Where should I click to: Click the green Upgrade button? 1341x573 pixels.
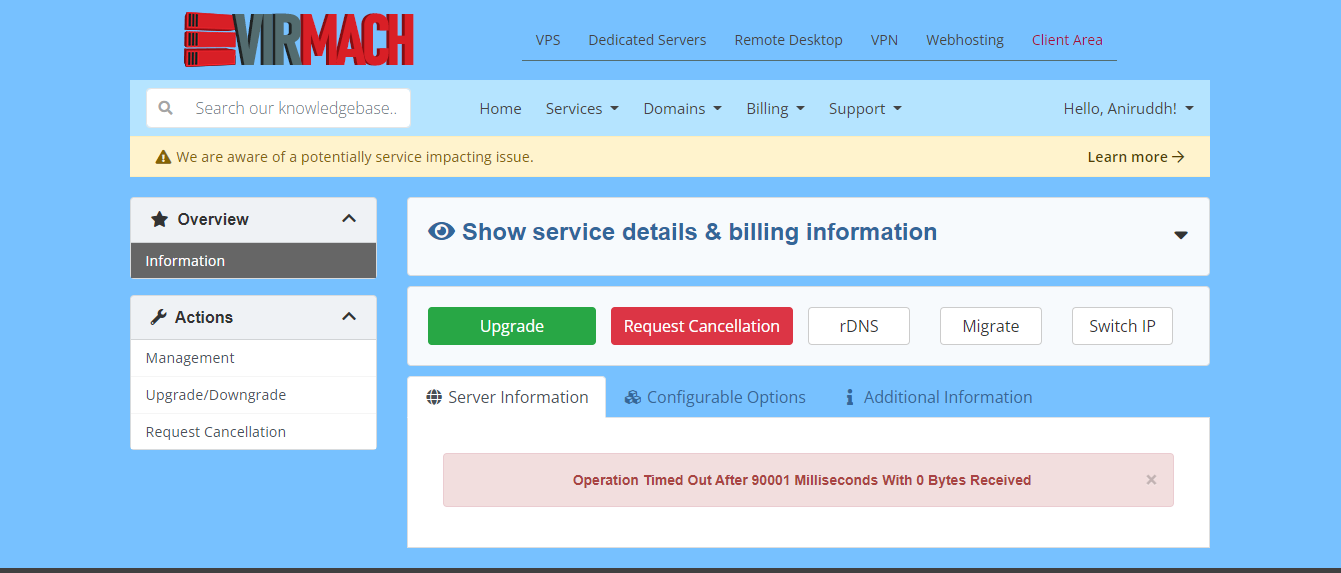click(x=512, y=326)
